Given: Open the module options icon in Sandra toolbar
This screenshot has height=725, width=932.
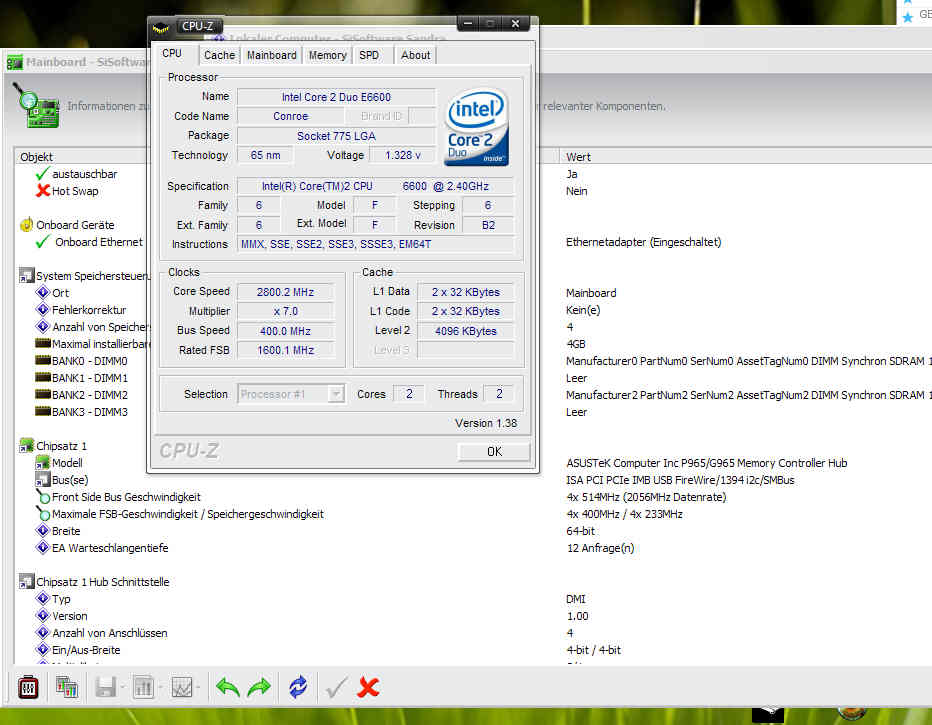Looking at the screenshot, I should coord(28,688).
